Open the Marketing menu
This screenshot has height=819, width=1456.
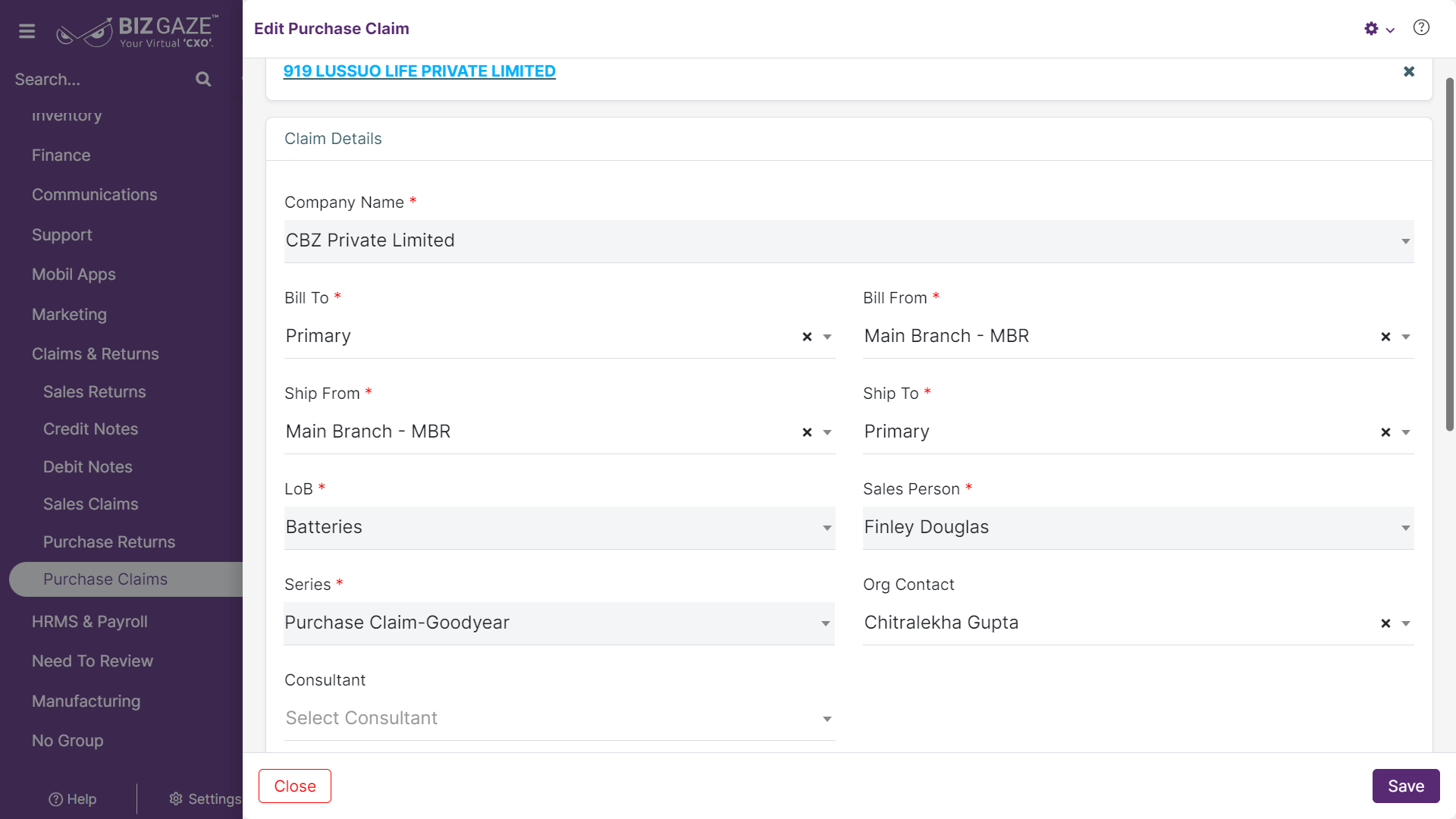point(69,315)
